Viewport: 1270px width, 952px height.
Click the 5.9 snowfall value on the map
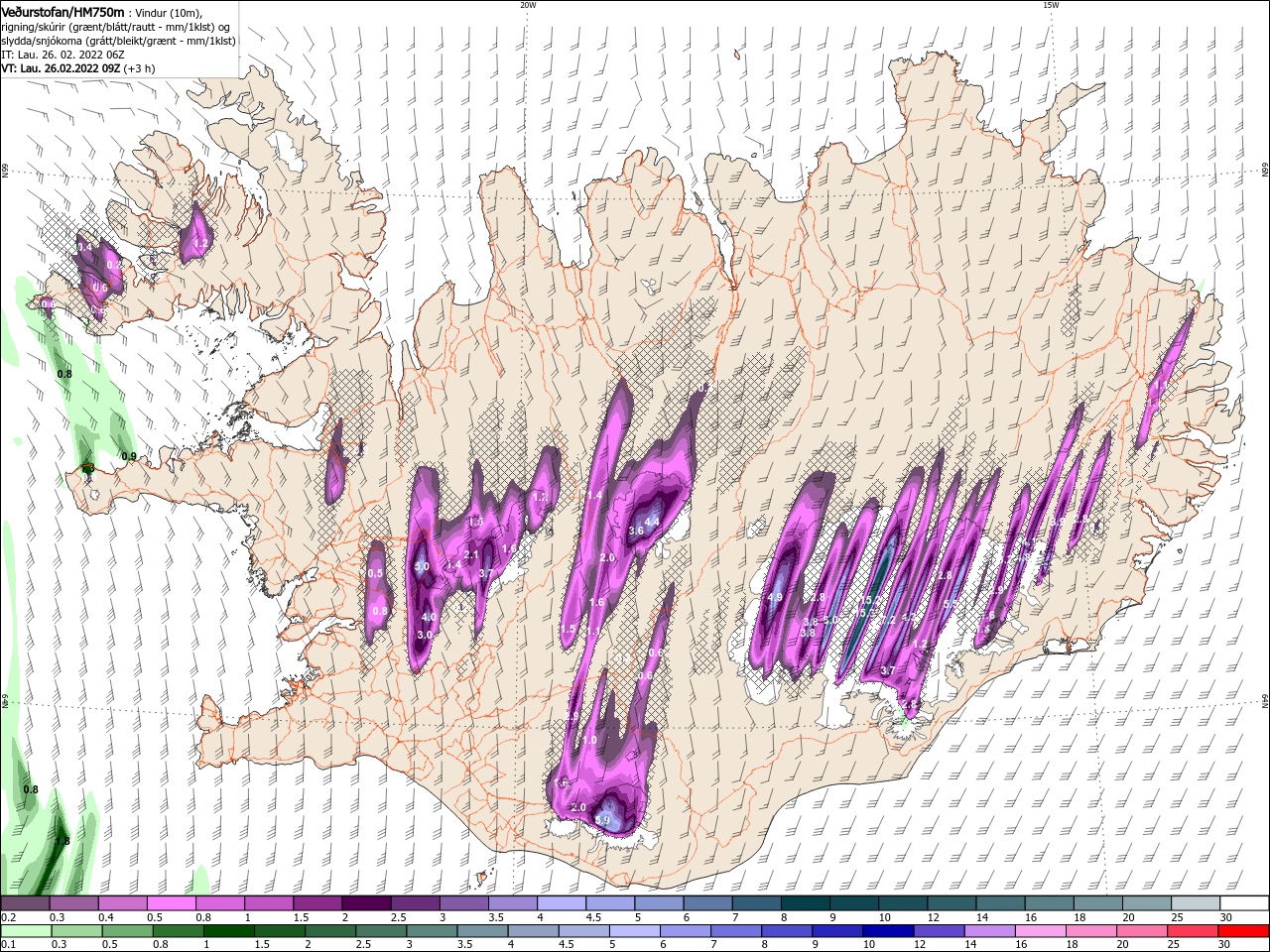[x=602, y=820]
